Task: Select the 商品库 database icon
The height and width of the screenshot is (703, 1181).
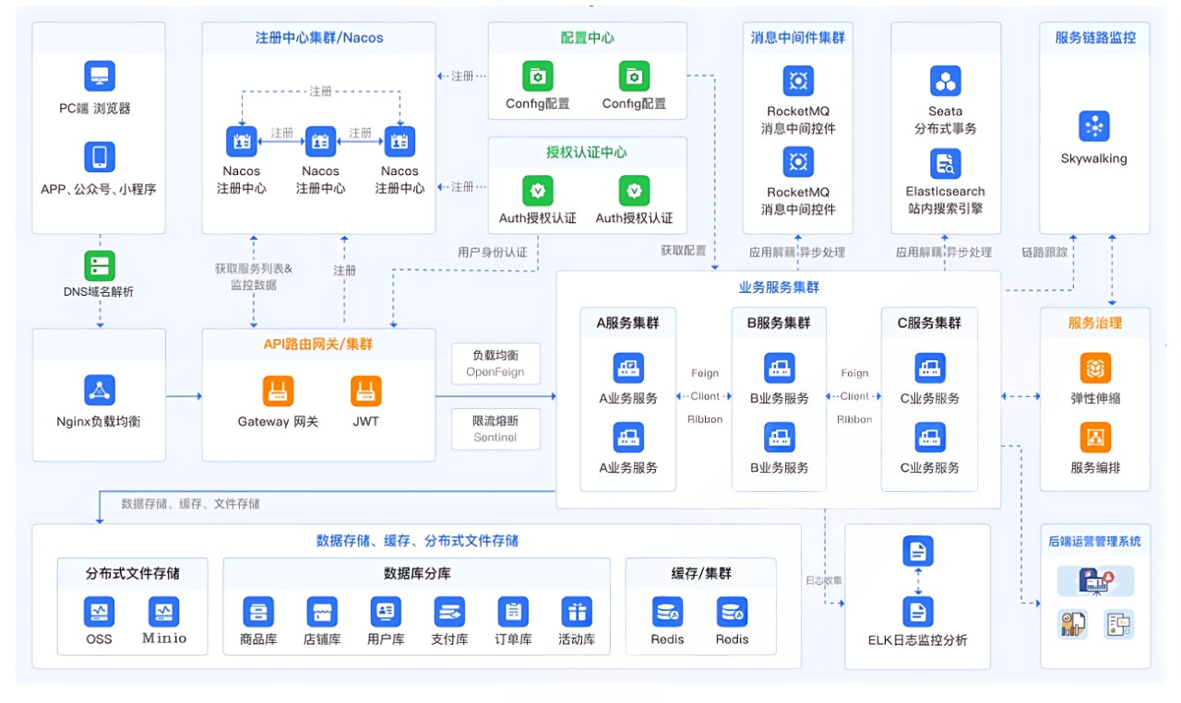Action: coord(258,611)
